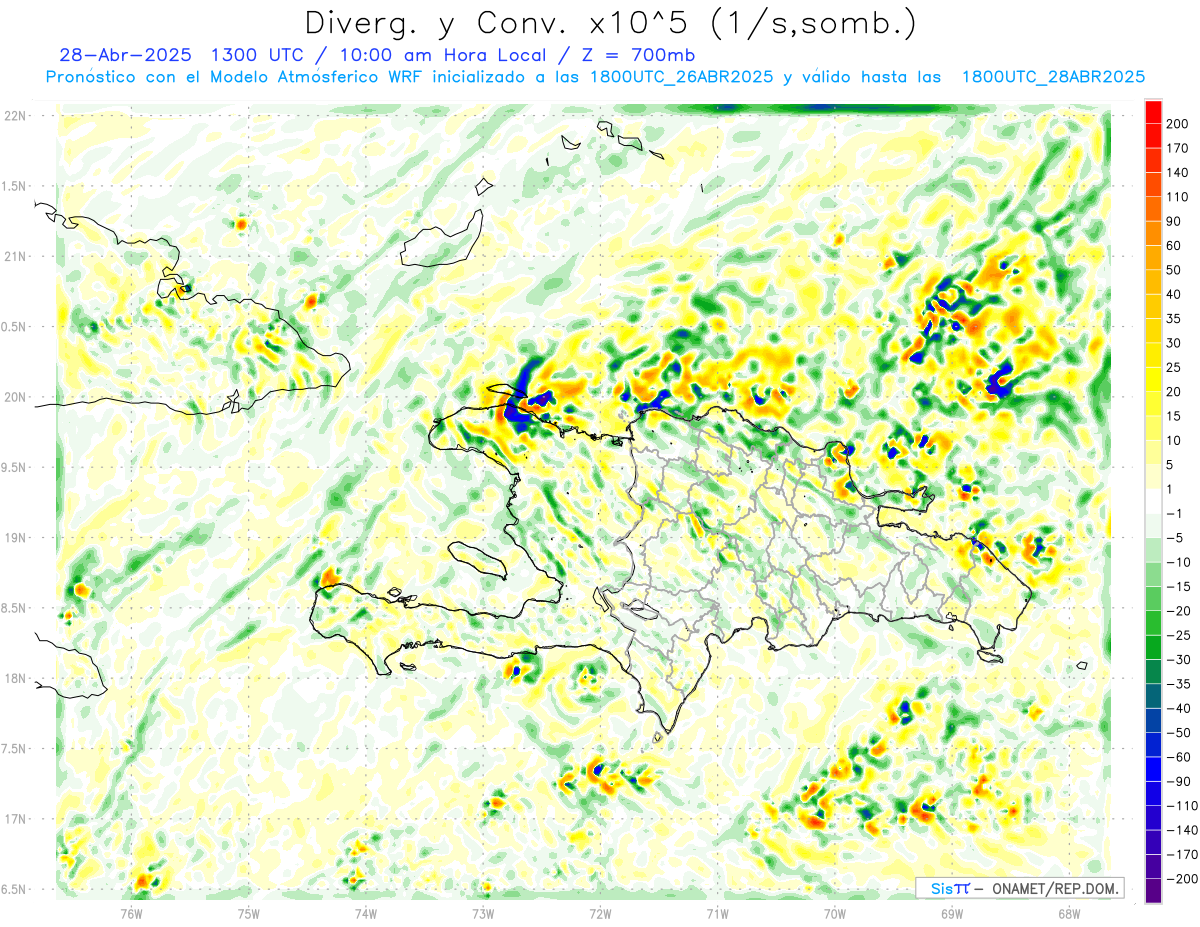Click the '6.5N' latitude label
Viewport: 1200px width, 927px height.
click(x=15, y=890)
